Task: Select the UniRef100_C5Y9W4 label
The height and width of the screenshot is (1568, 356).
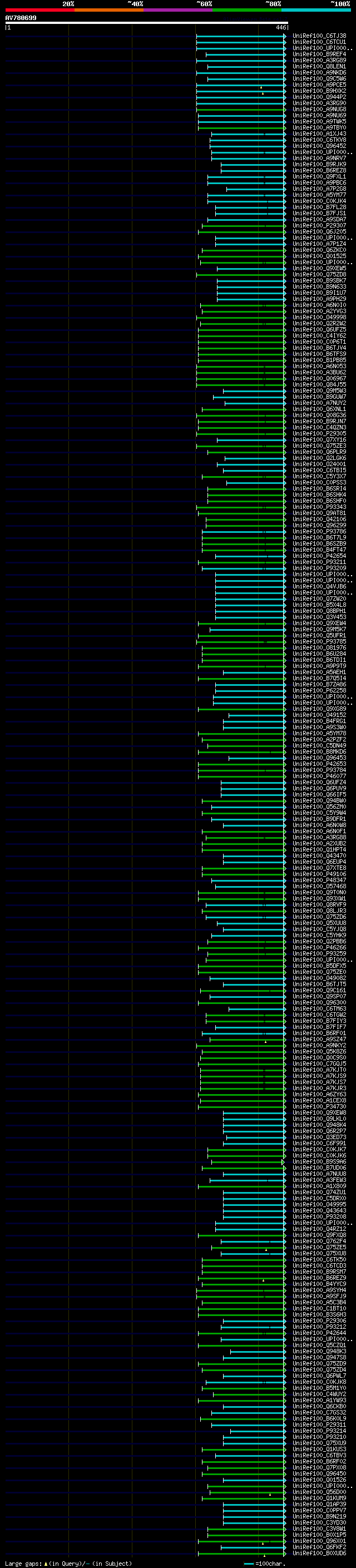Action: click(319, 813)
